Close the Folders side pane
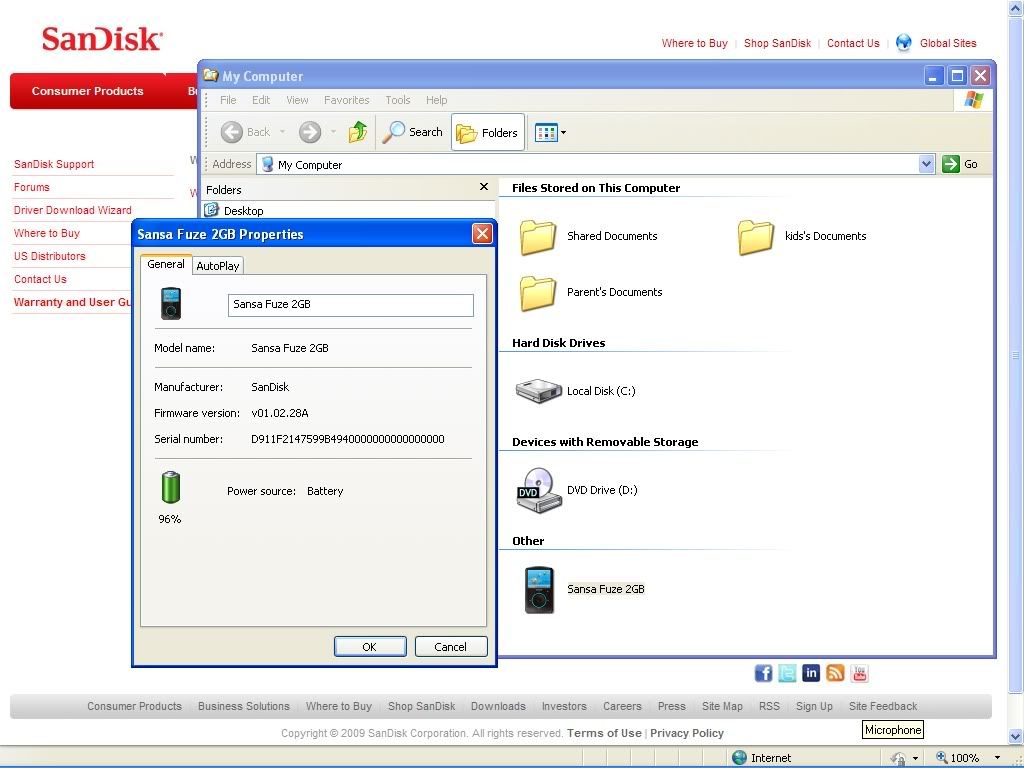Viewport: 1024px width, 768px height. [484, 187]
